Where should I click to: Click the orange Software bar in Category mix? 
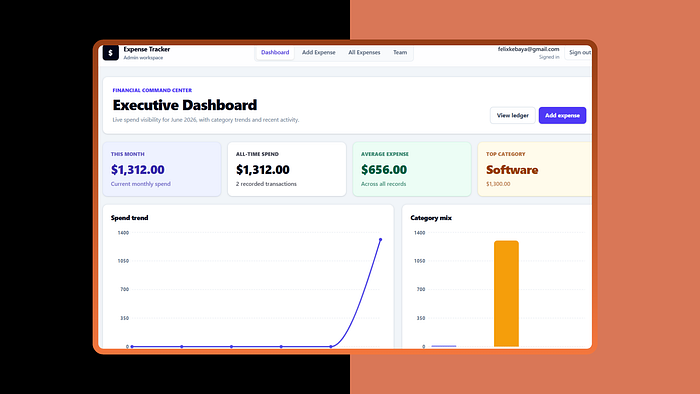[506, 294]
